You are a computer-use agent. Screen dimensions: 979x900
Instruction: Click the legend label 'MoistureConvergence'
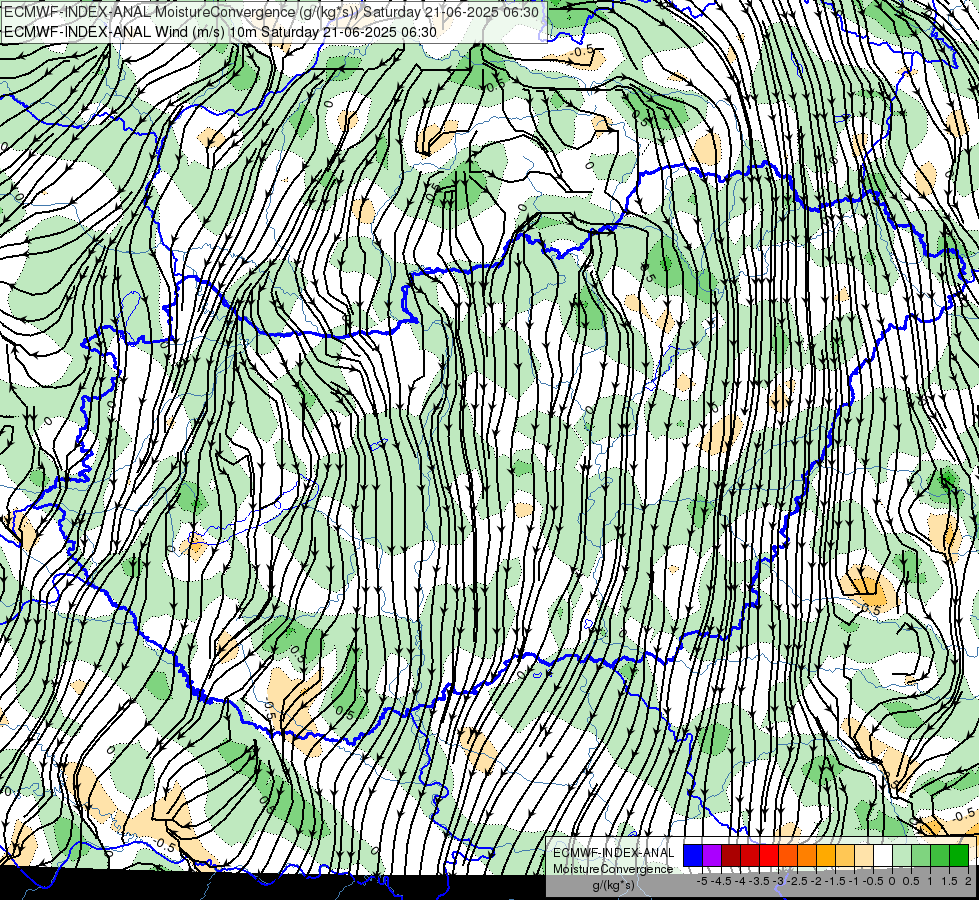click(613, 869)
